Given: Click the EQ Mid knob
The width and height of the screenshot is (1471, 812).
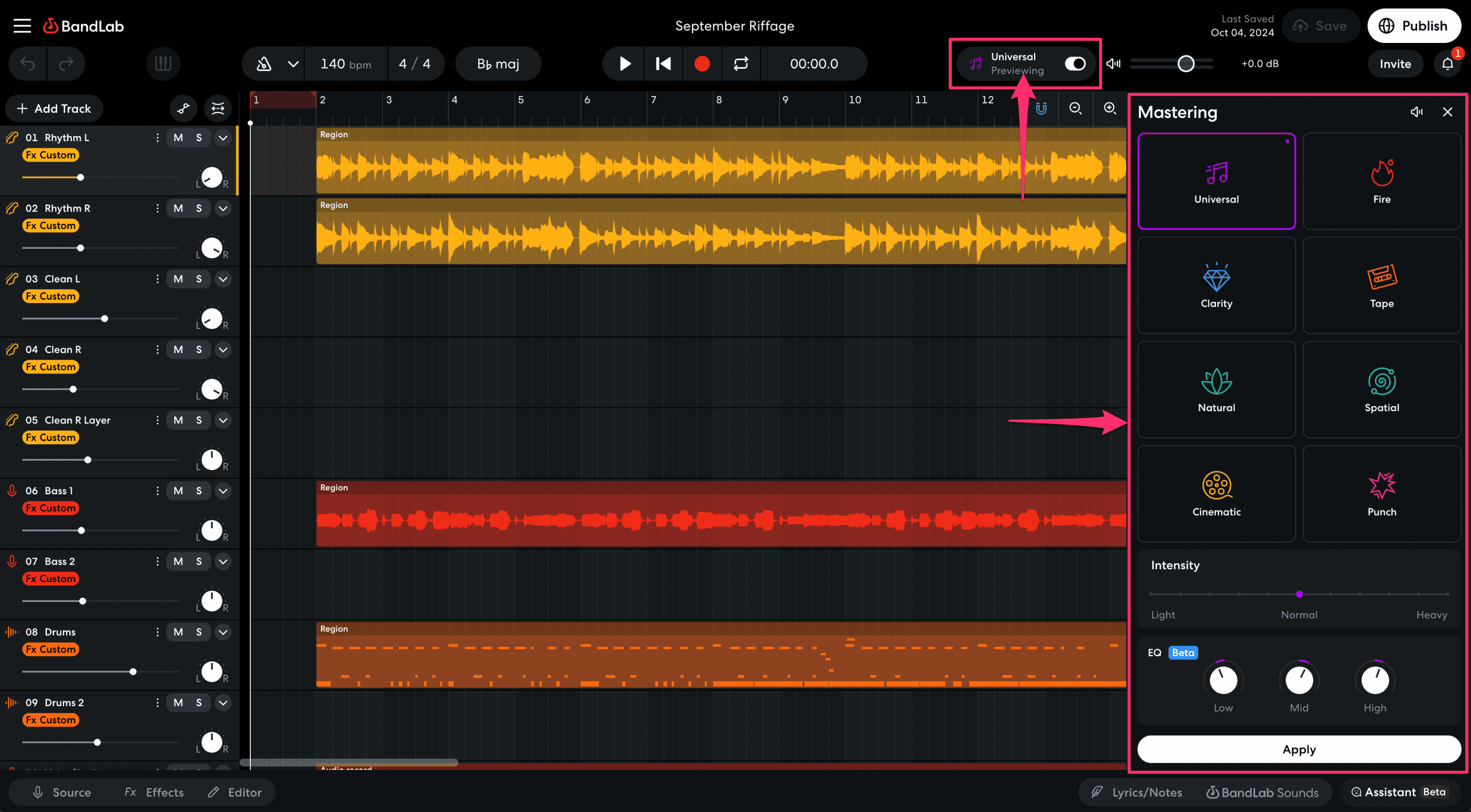Looking at the screenshot, I should [1299, 680].
